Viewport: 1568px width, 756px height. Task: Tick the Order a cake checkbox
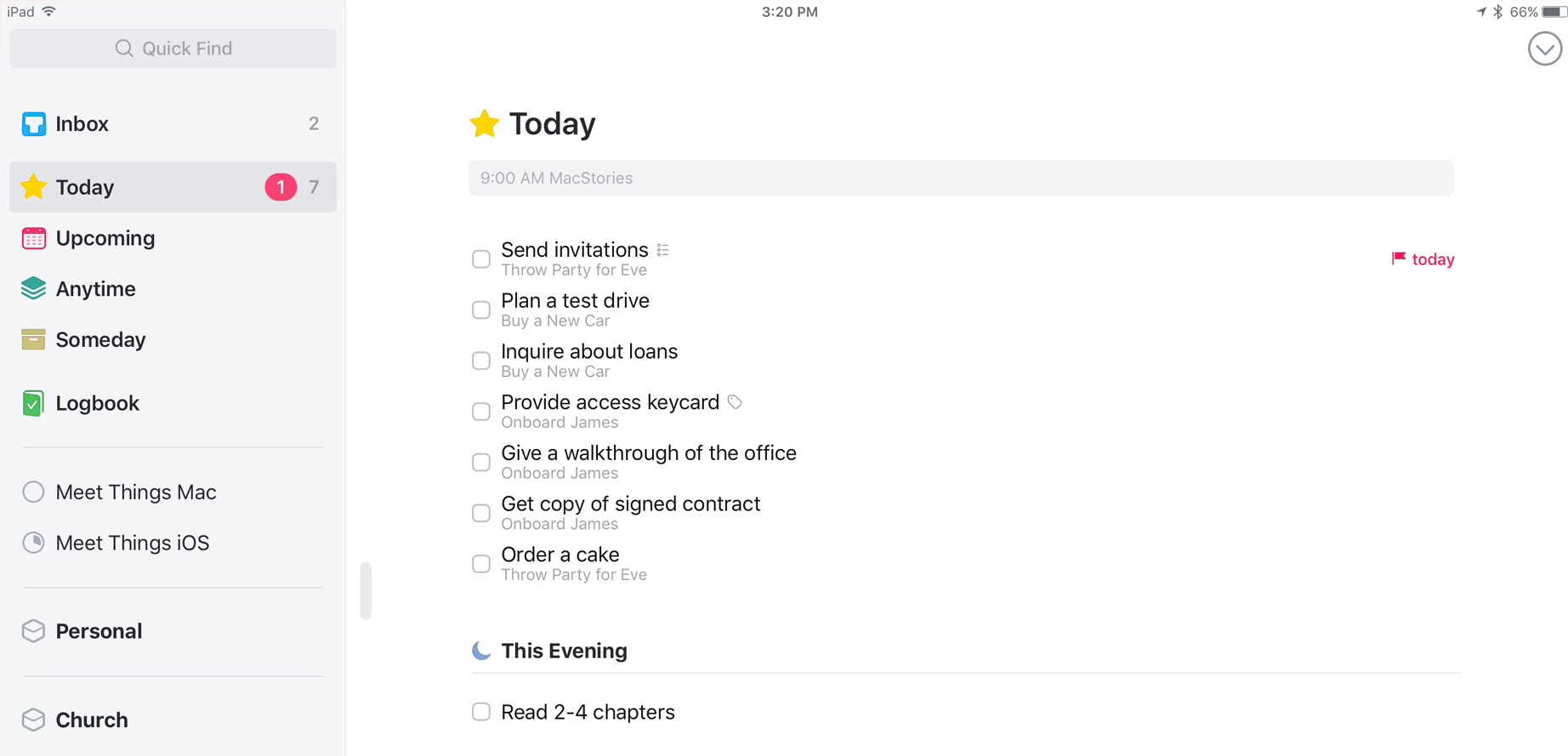coord(481,564)
